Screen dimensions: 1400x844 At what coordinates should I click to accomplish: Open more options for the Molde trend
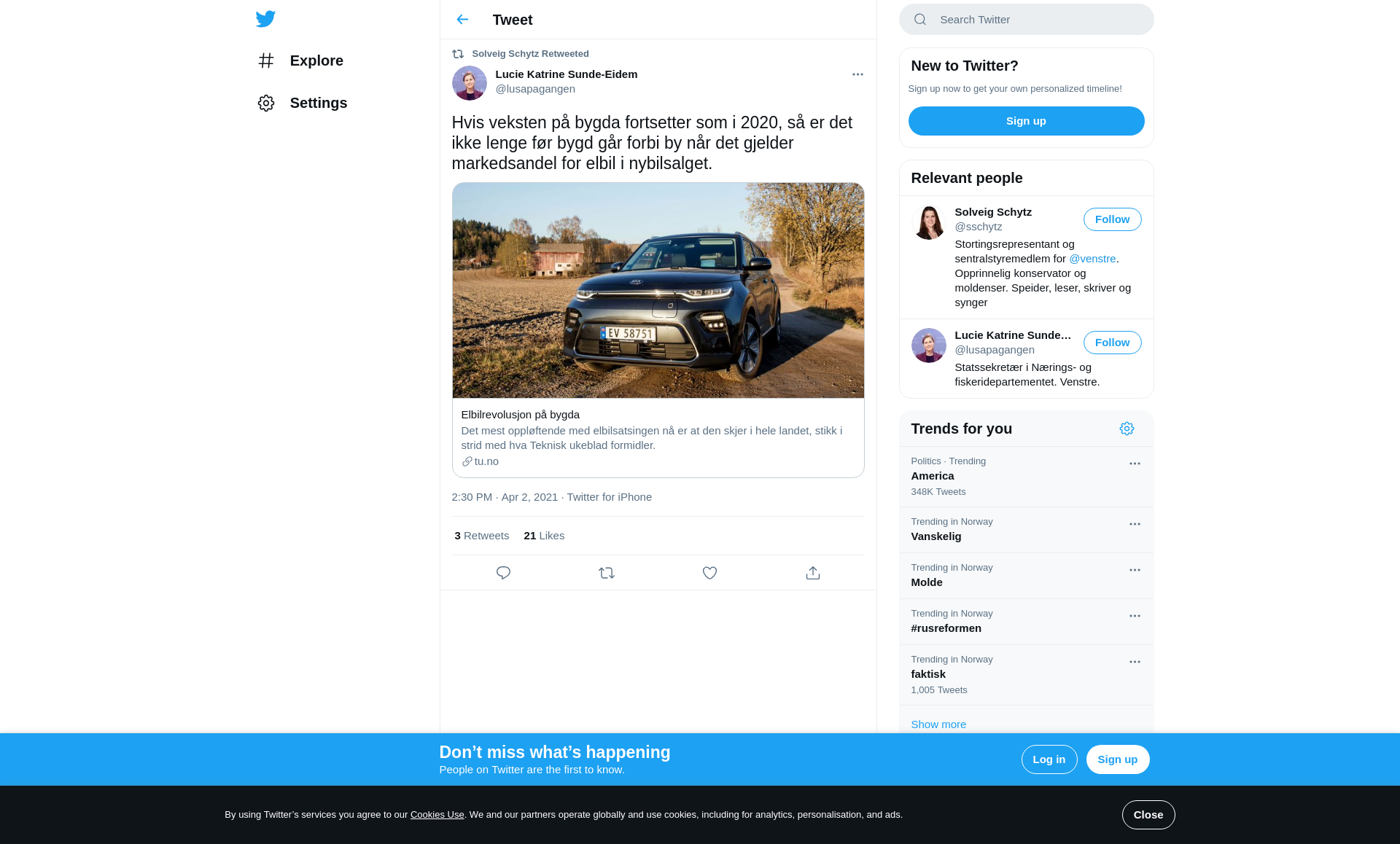pos(1135,570)
